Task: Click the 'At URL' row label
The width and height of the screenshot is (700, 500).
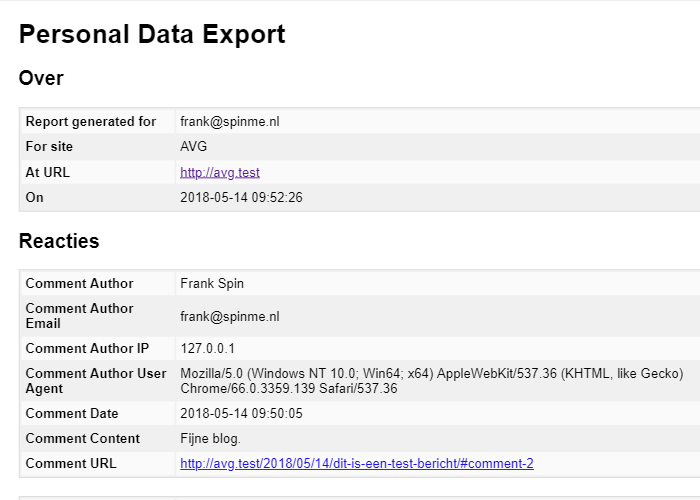Action: tap(48, 172)
